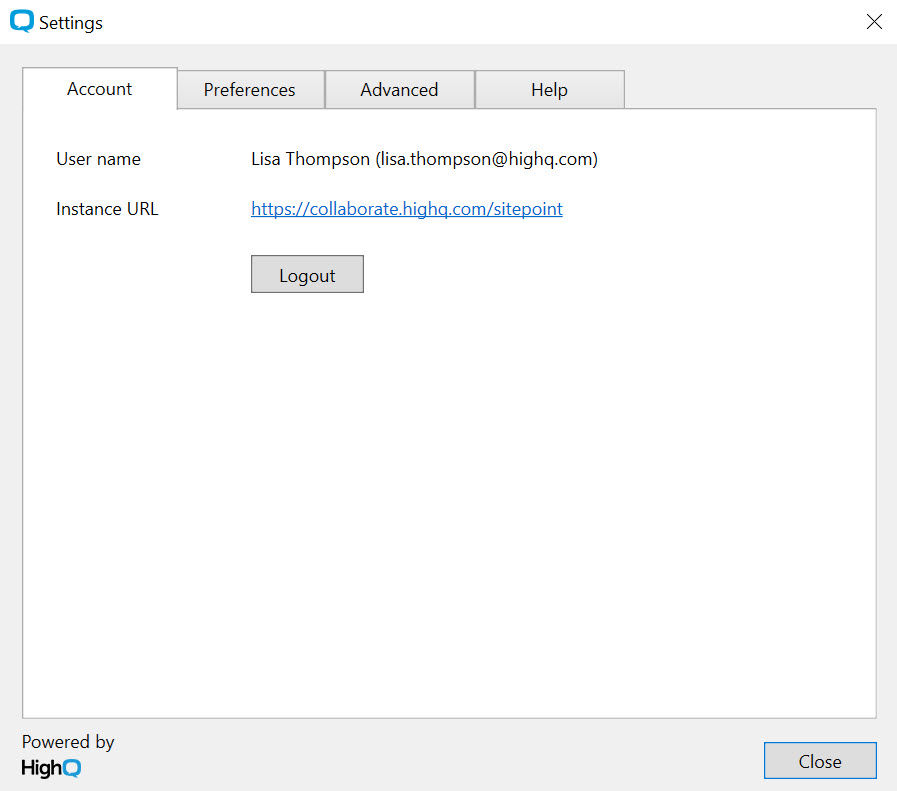Click the Lisa Thompson name text
This screenshot has width=897, height=791.
[x=310, y=159]
